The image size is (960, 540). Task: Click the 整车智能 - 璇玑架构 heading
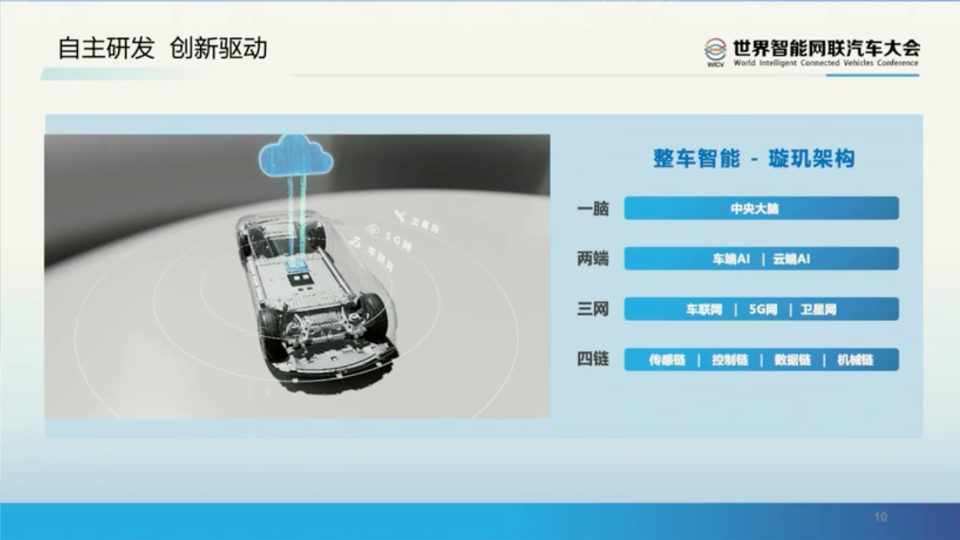(754, 159)
